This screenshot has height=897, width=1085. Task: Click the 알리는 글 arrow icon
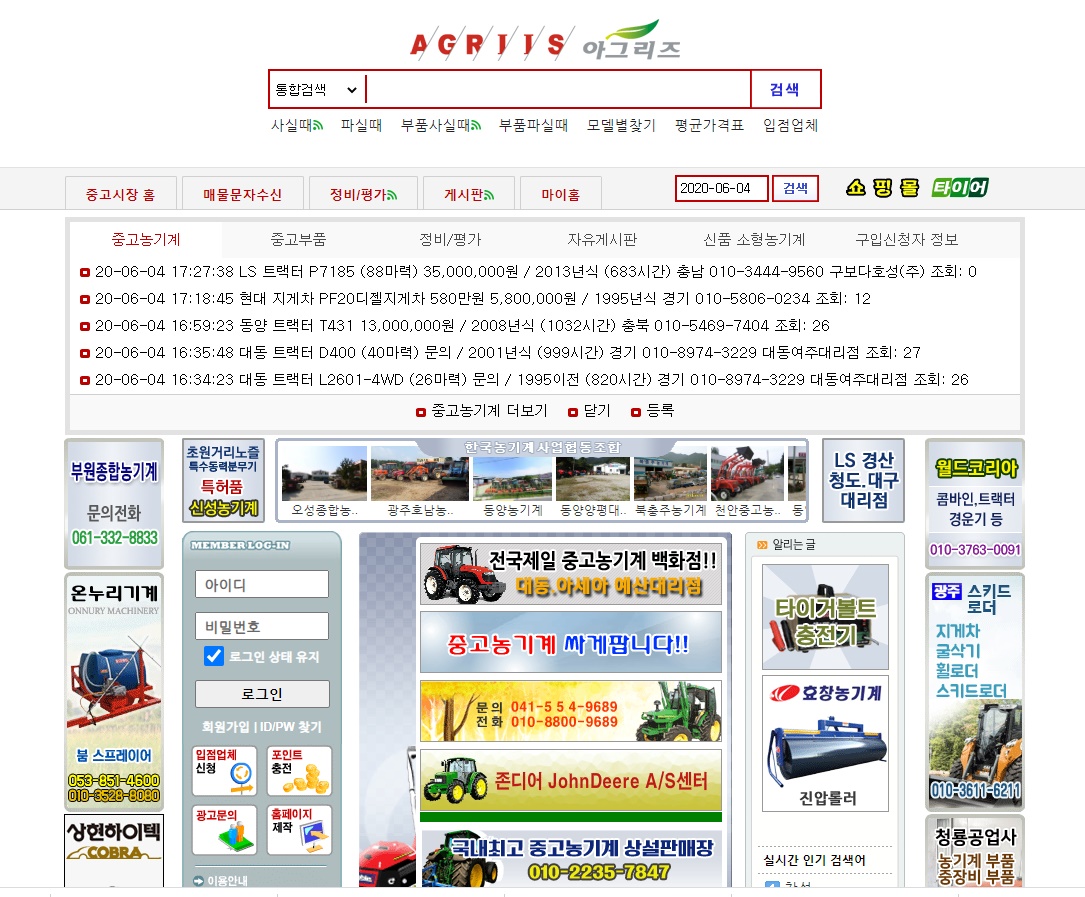[762, 545]
